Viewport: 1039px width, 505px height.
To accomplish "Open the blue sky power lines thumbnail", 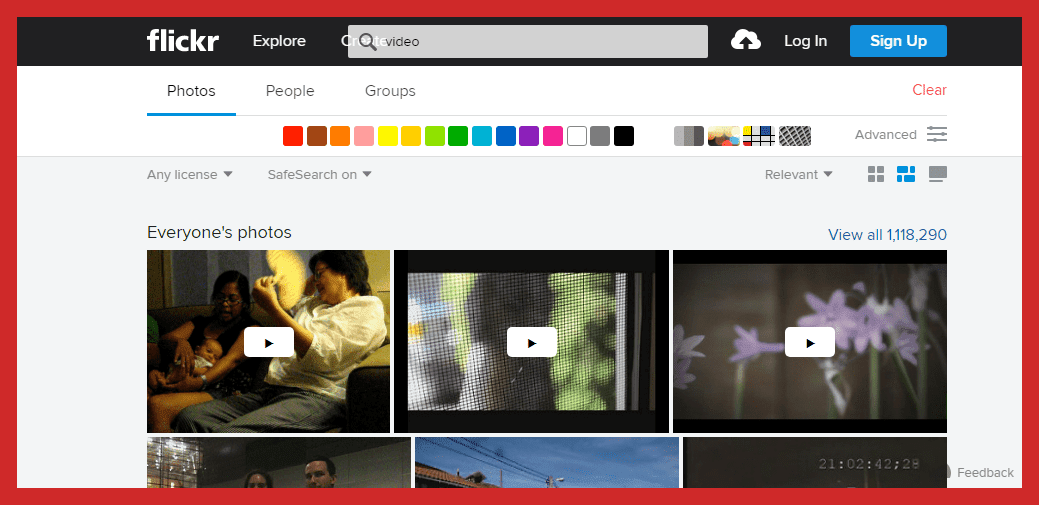I will click(x=547, y=463).
